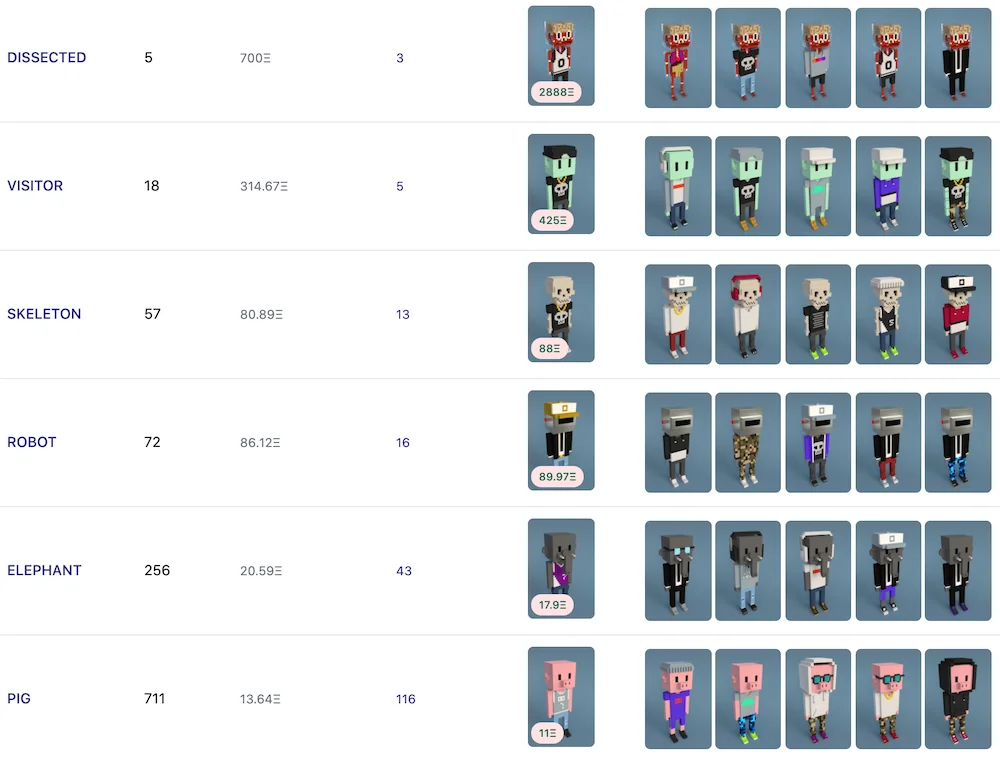Screen dimensions: 1000x757
Task: Open the robot in camouflage outfit
Action: coord(748,443)
